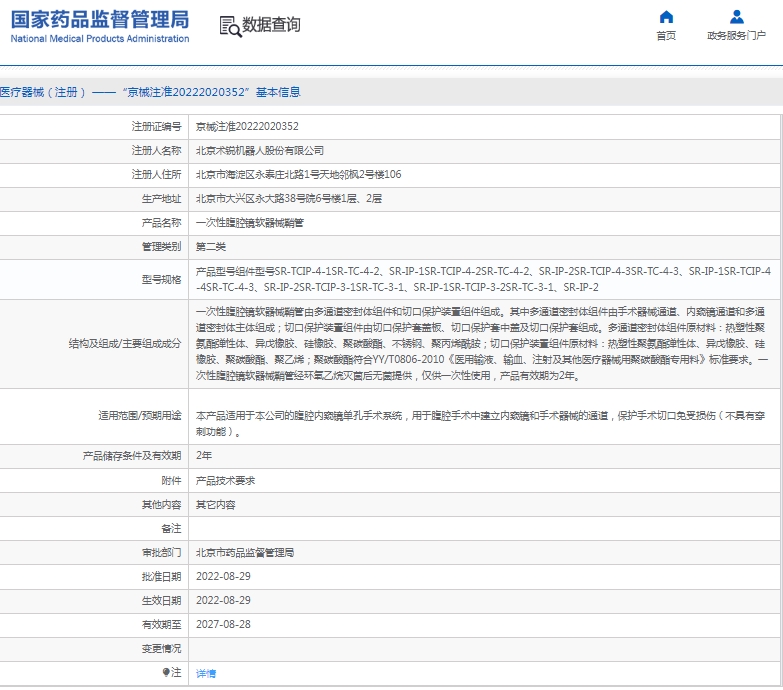Image resolution: width=783 pixels, height=690 pixels.
Task: Click the 适用范围/预期用途 description text
Action: 480,423
